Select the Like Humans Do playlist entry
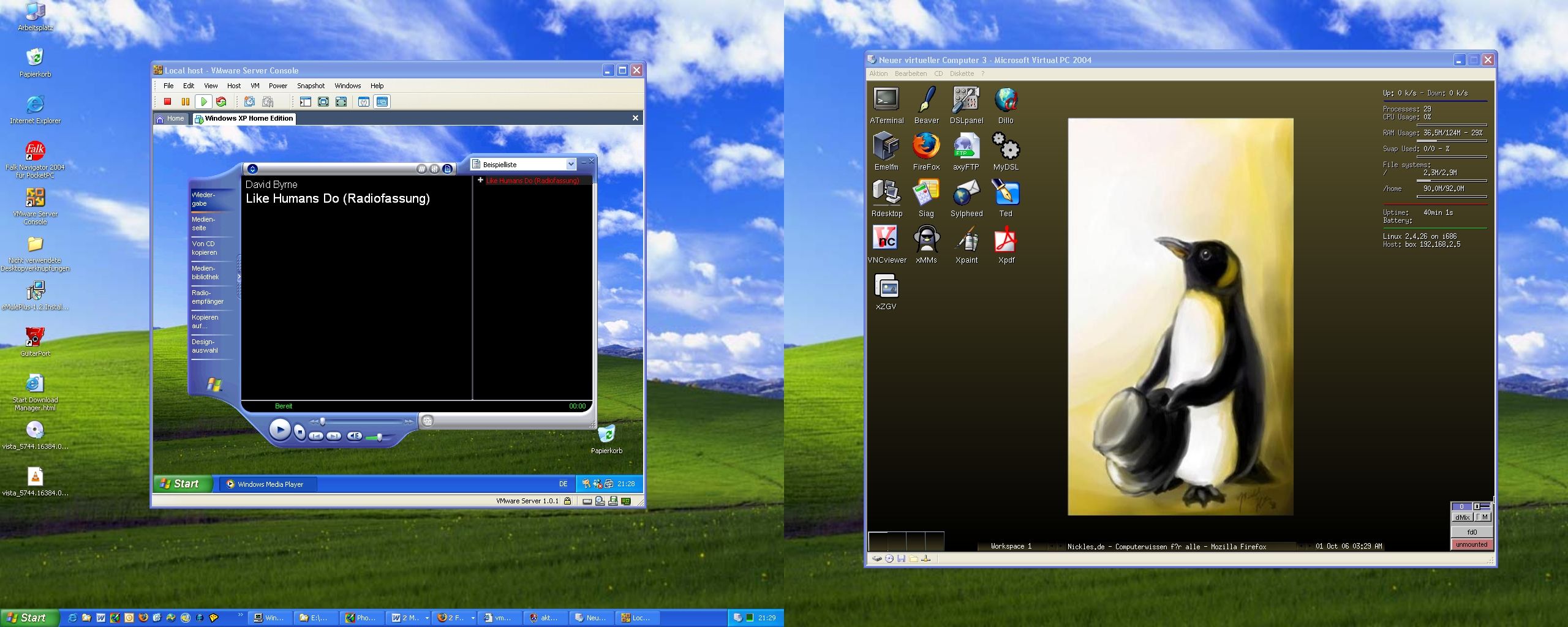Viewport: 1568px width, 627px height. [x=532, y=181]
